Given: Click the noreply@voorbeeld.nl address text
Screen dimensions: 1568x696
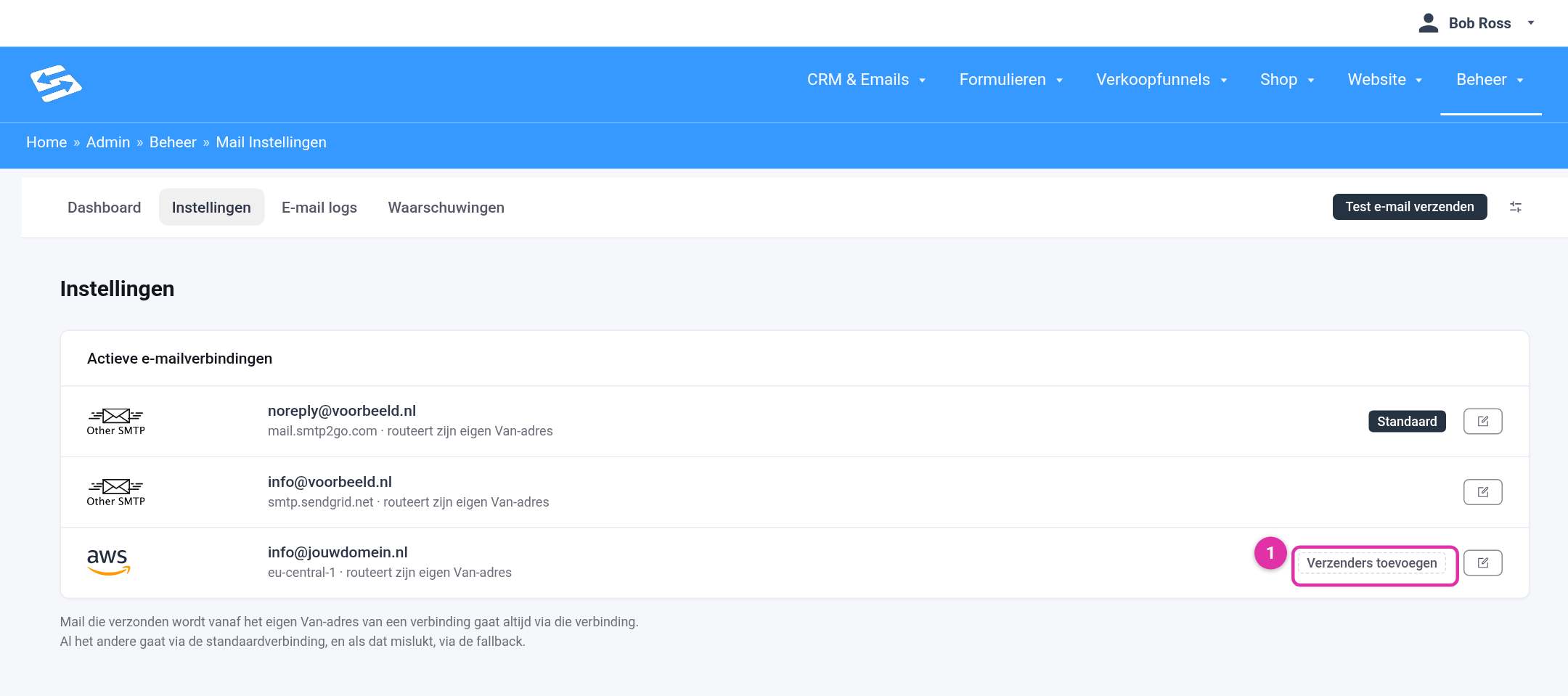Looking at the screenshot, I should 342,411.
